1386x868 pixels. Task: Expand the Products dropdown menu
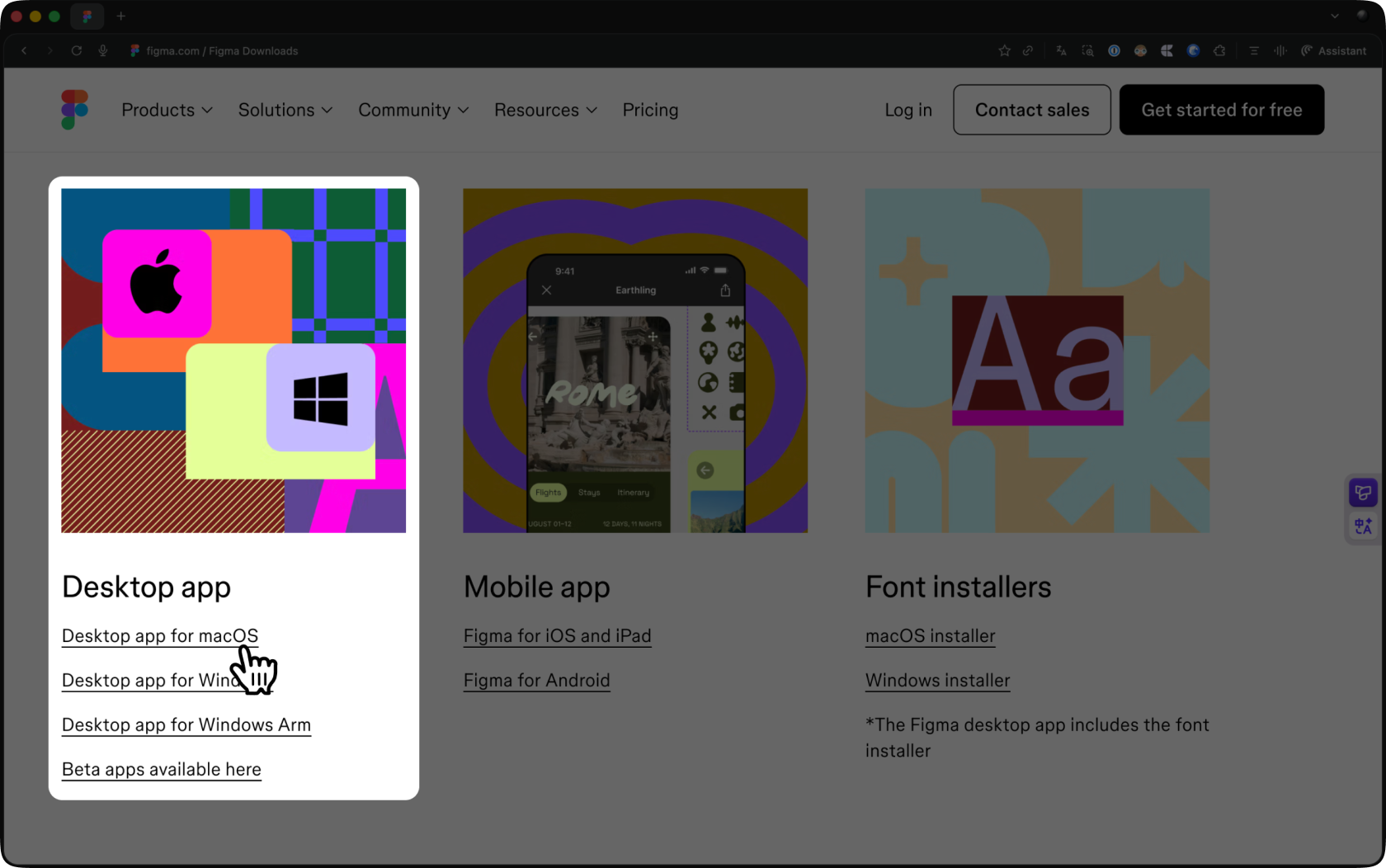point(167,110)
